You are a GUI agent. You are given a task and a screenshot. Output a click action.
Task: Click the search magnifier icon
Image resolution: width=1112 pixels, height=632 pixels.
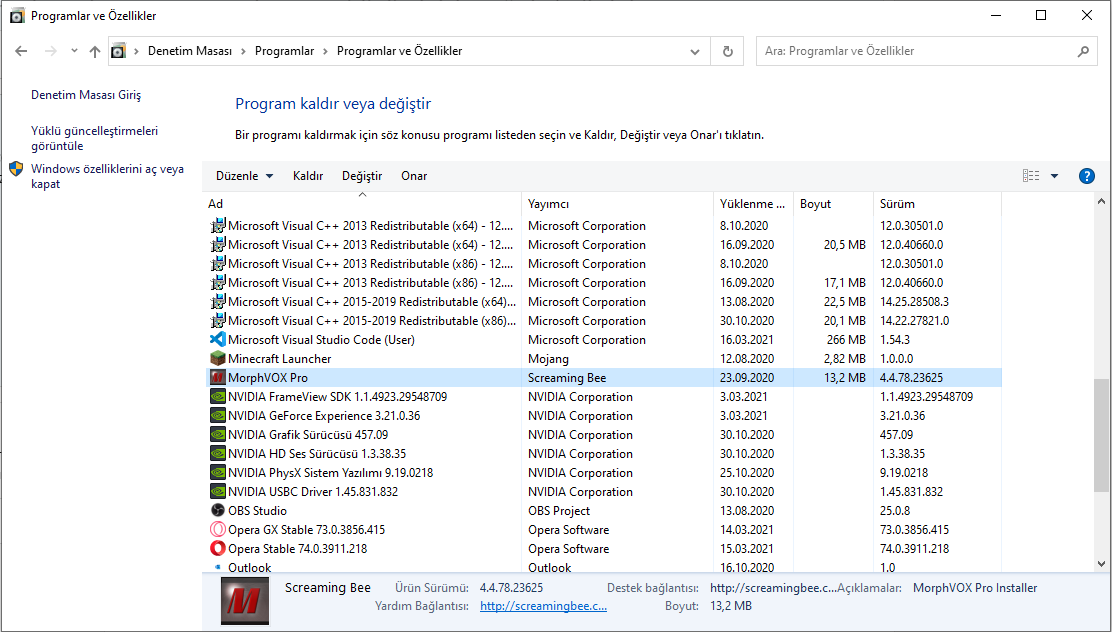1083,51
